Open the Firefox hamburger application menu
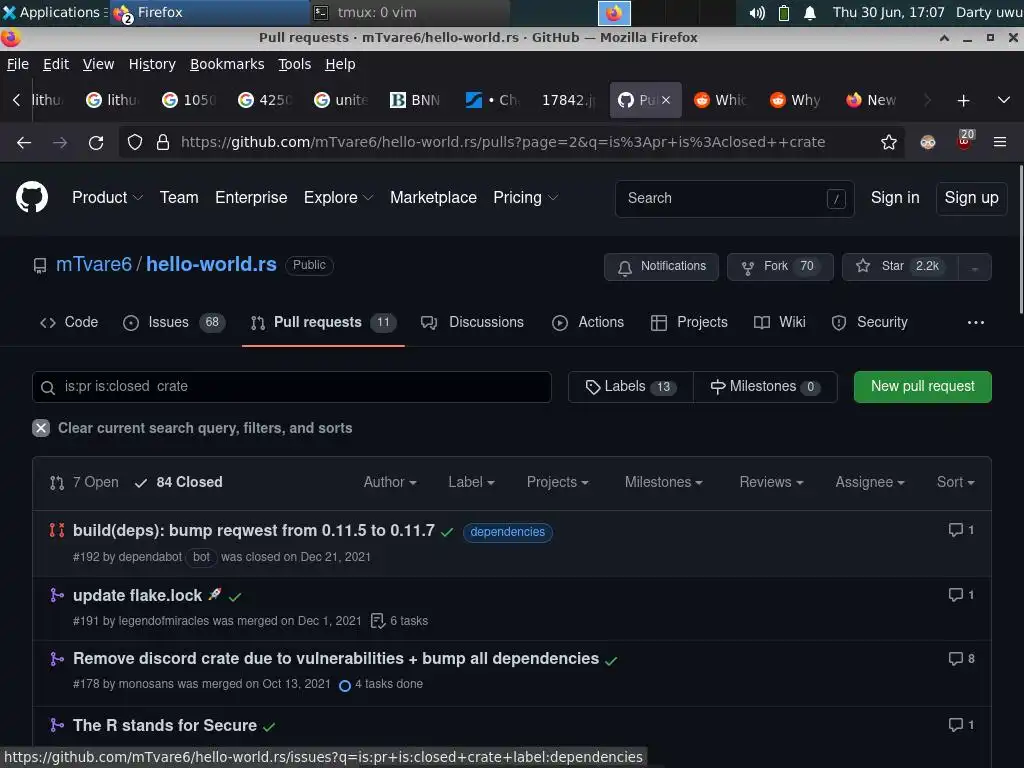Viewport: 1024px width, 768px height. pos(999,142)
